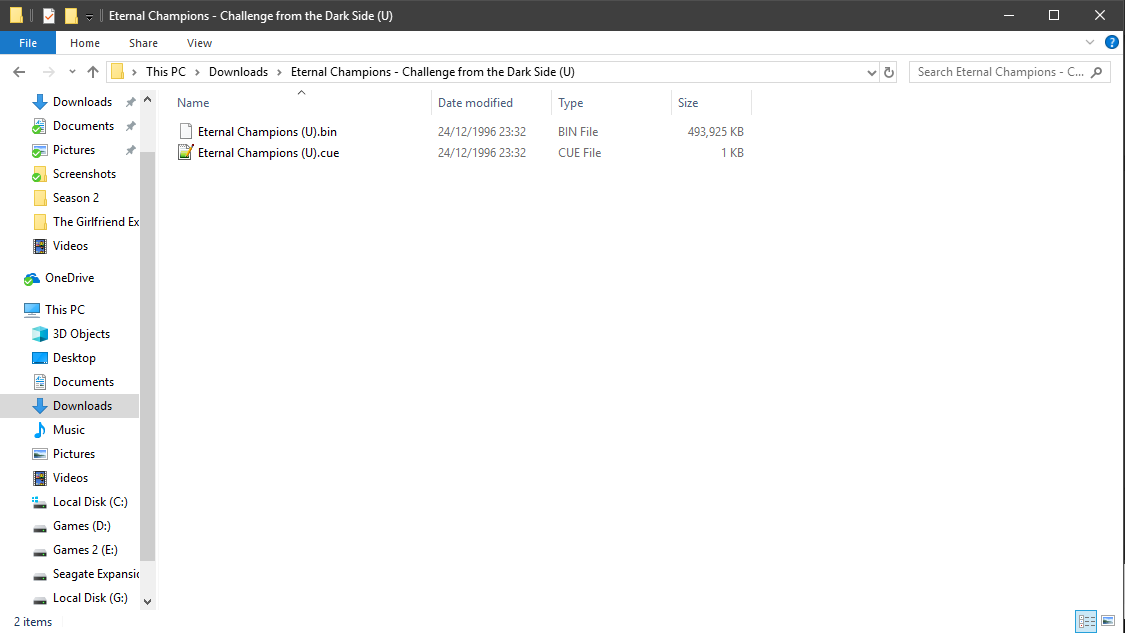Click navigation pane scroll down arrow
The height and width of the screenshot is (633, 1125).
click(148, 601)
